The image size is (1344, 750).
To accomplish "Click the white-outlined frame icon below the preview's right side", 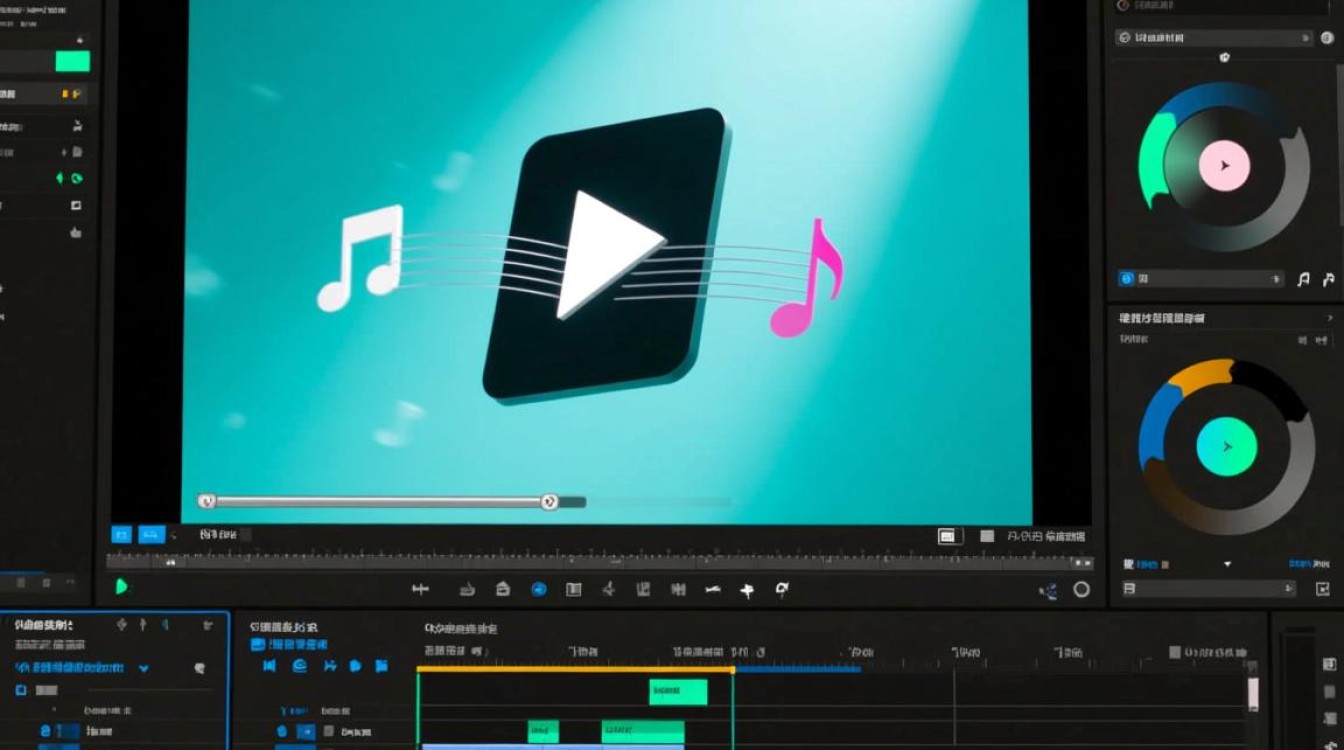I will [x=949, y=537].
